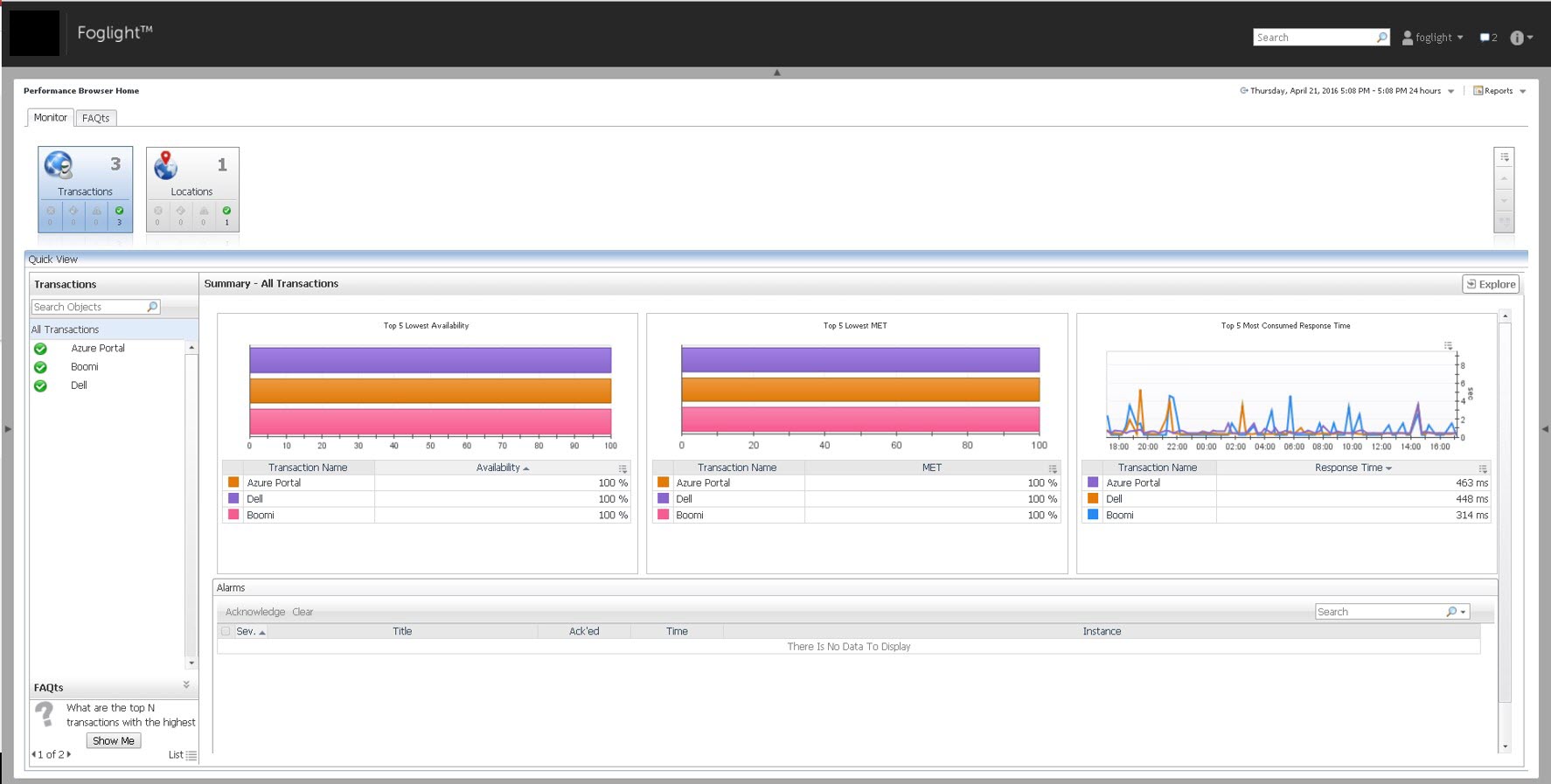Filter Locations tile by normal green status
The width and height of the screenshot is (1551, 784).
click(226, 211)
